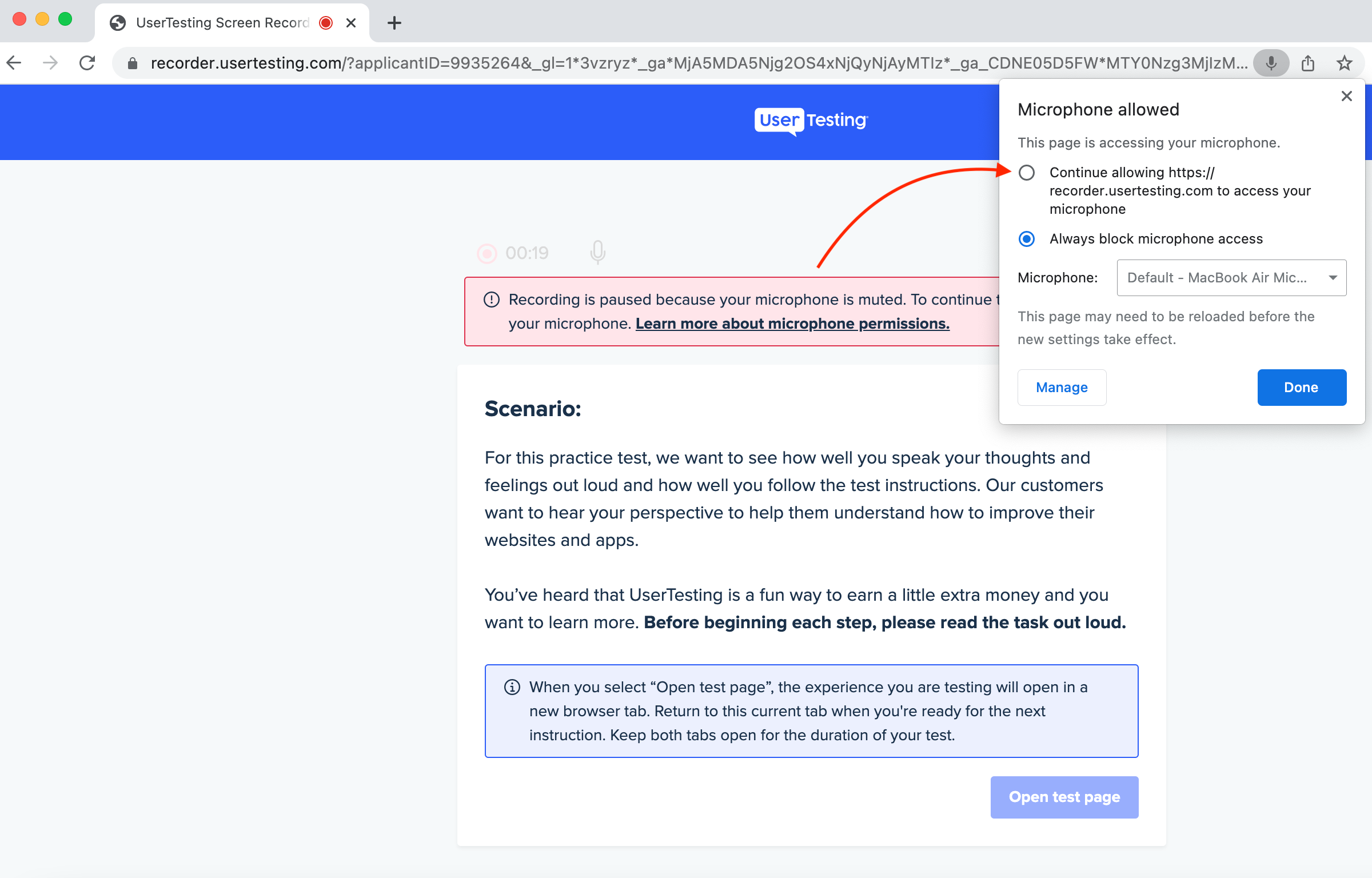This screenshot has height=878, width=1372.
Task: Select Continue allowing microphone access option
Action: [1027, 173]
